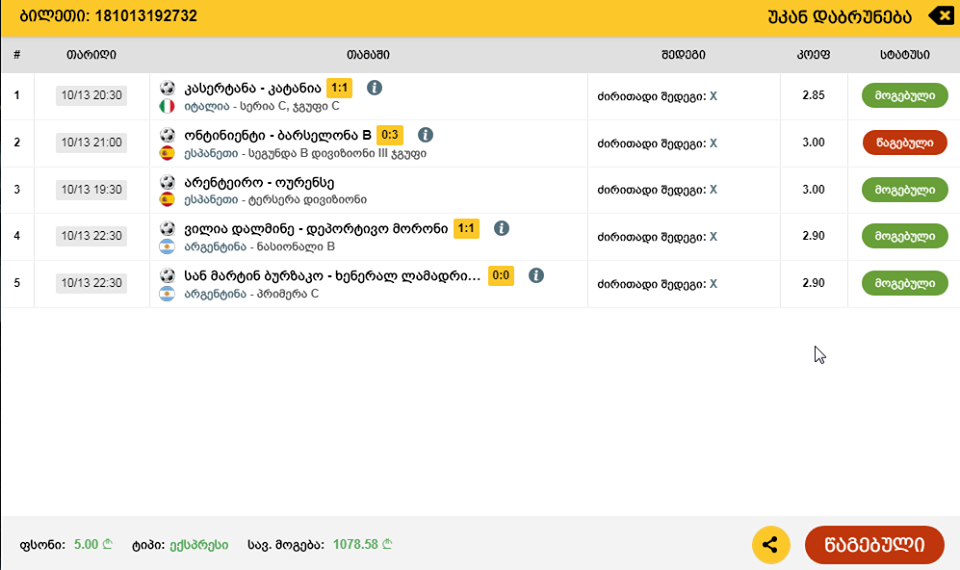Viewport: 960px width, 570px height.
Task: Open ესპანეთი link in სეგუნდა B row
Action: pos(211,154)
